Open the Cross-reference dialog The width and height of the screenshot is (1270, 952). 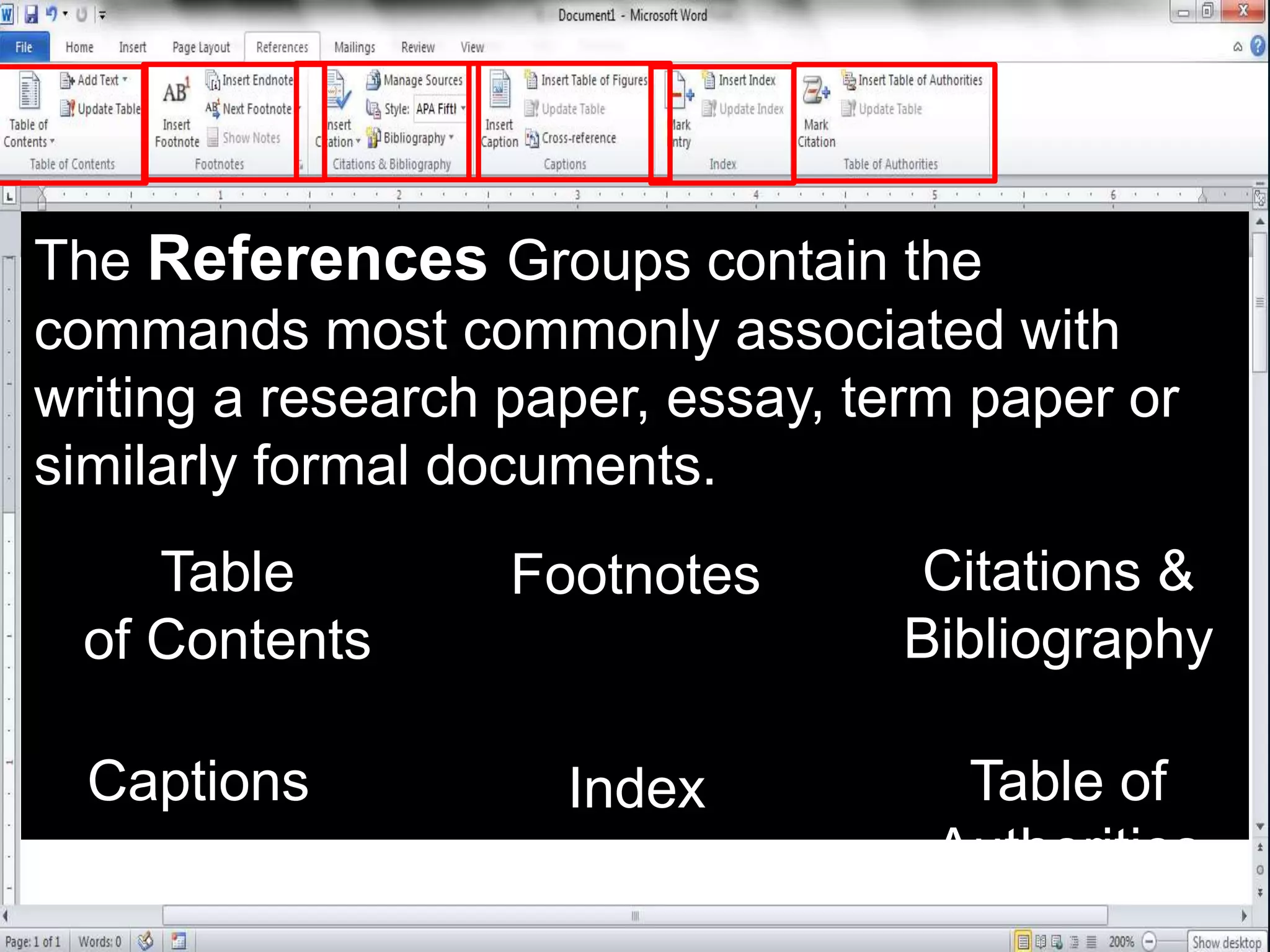(x=571, y=138)
